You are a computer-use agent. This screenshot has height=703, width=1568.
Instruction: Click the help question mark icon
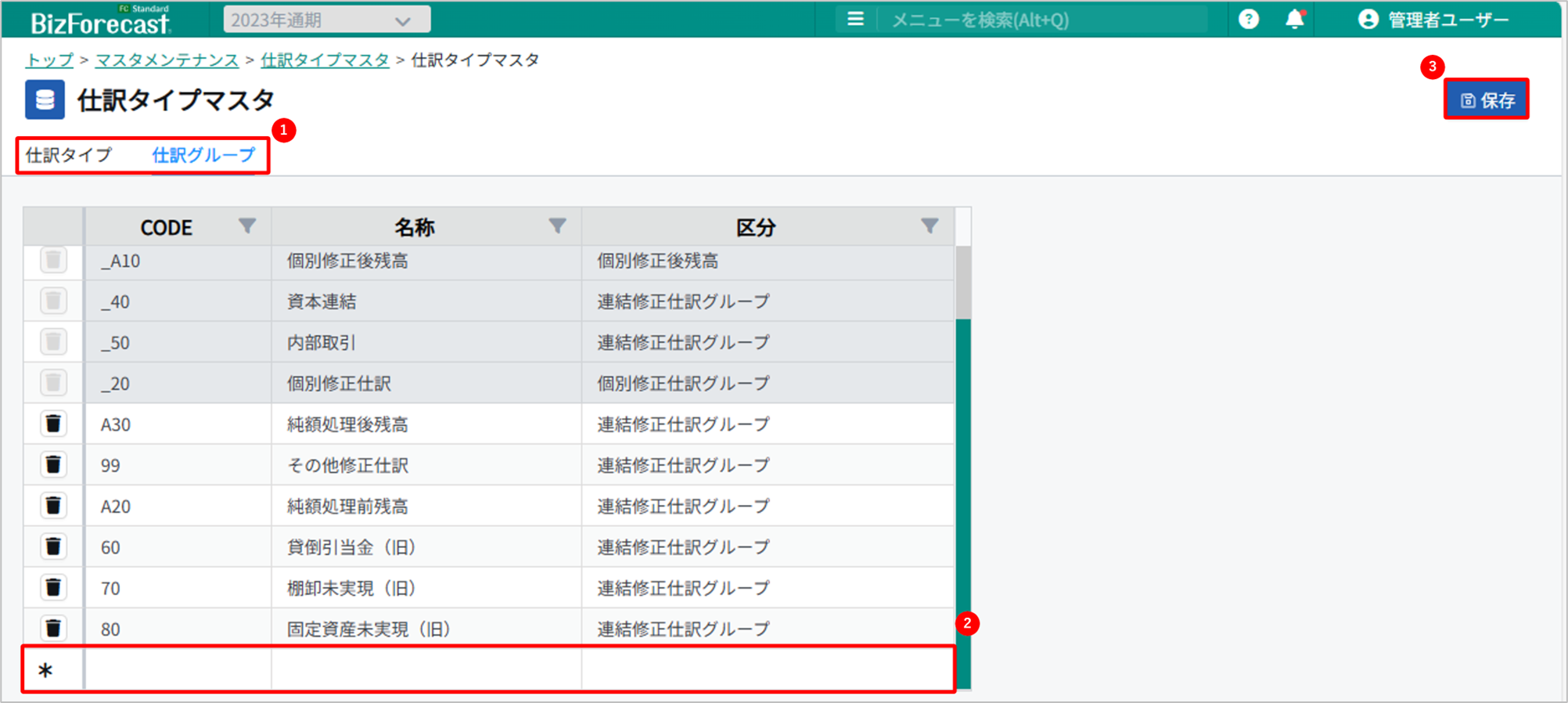[x=1249, y=19]
